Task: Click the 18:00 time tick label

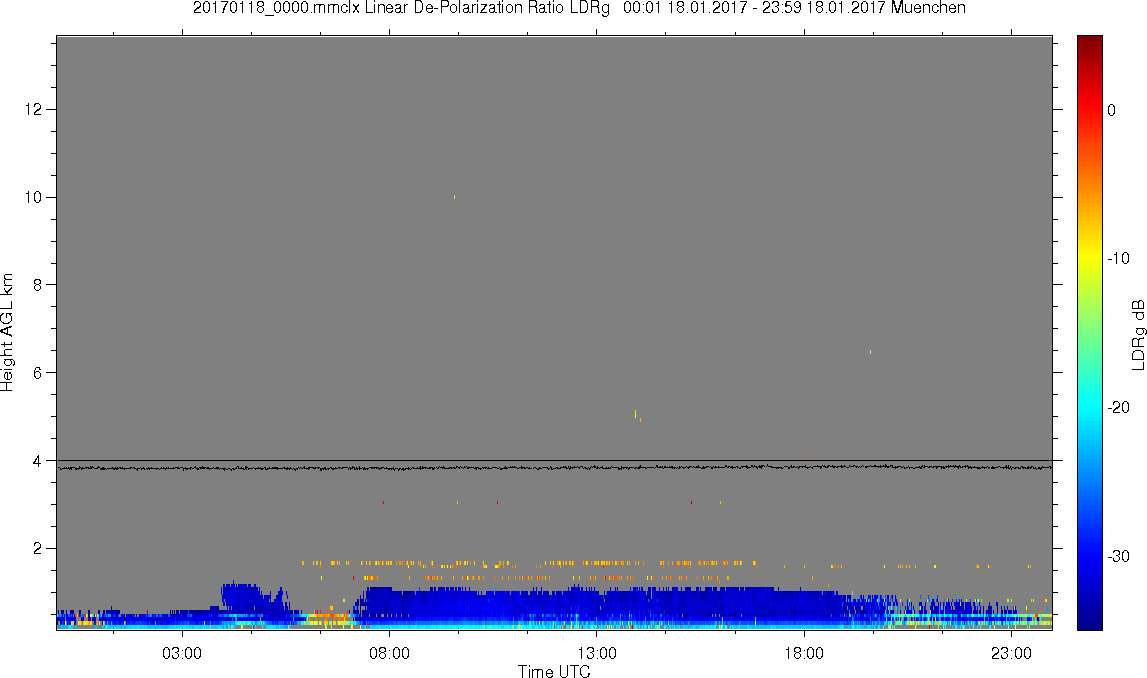Action: [805, 653]
